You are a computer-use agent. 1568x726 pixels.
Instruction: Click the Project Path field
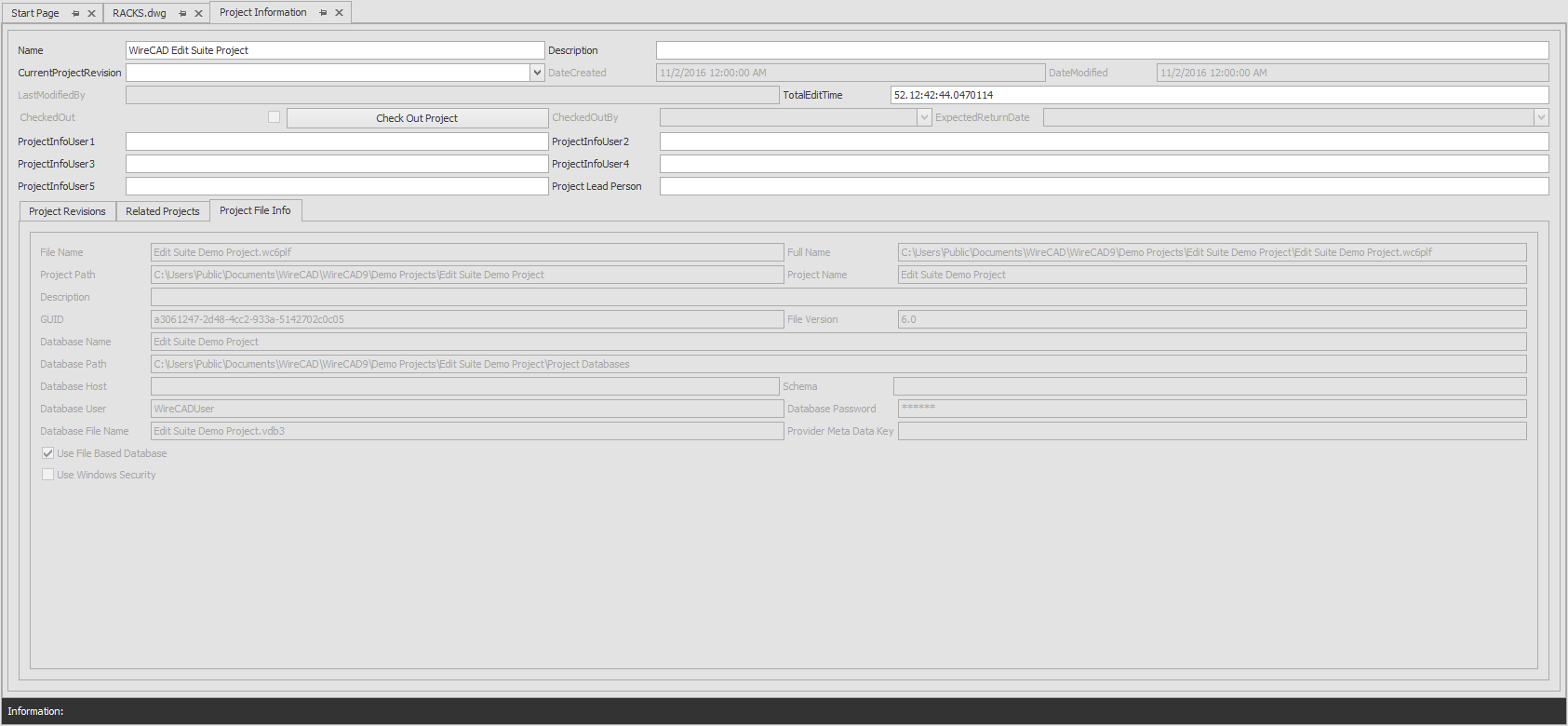pyautogui.click(x=467, y=275)
